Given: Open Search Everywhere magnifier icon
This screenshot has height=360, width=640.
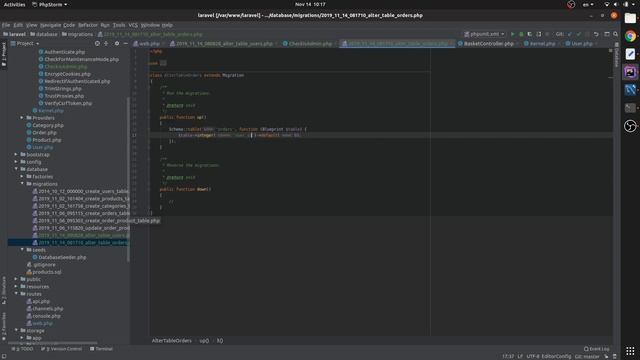Looking at the screenshot, I should tap(616, 34).
